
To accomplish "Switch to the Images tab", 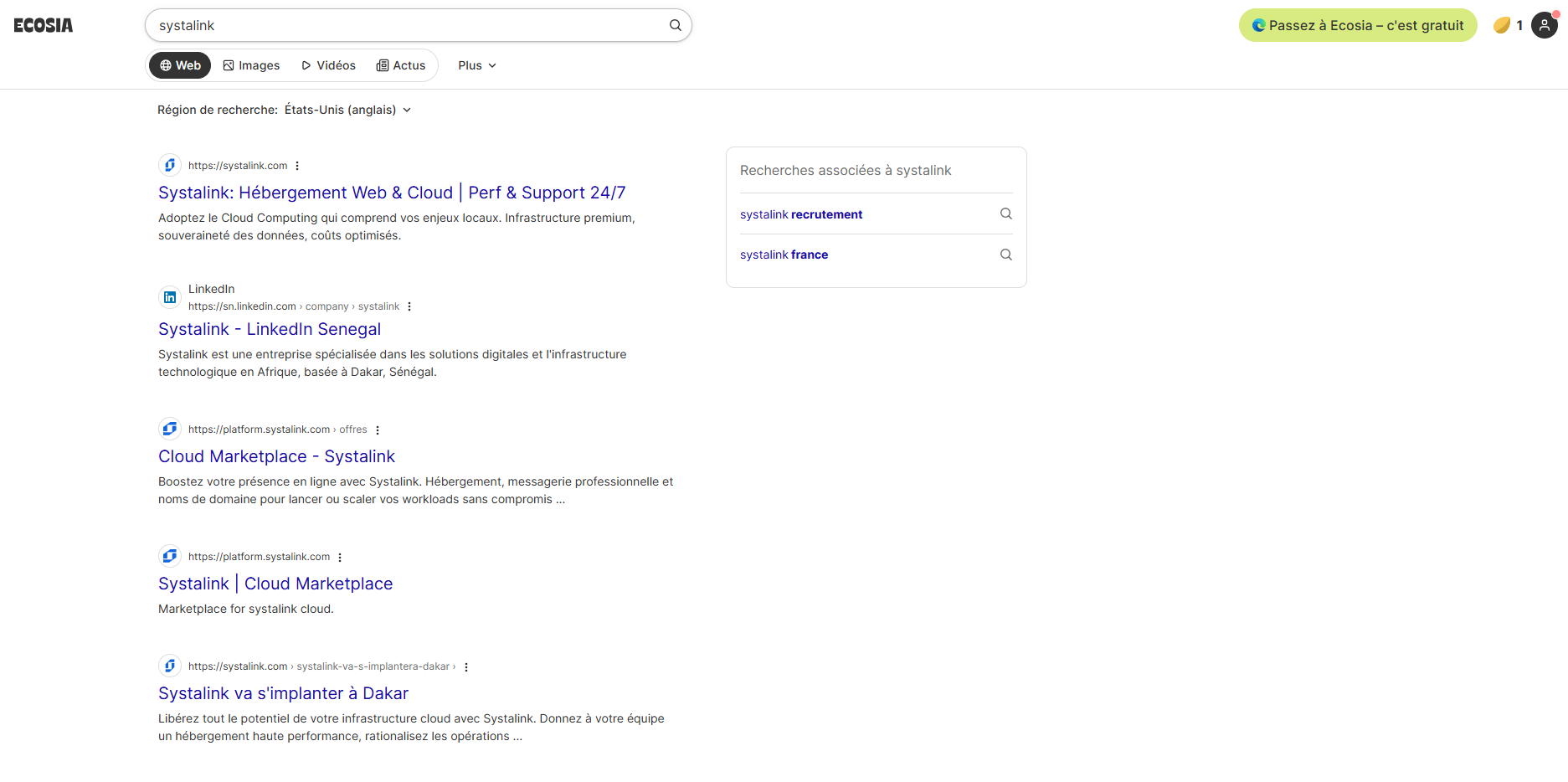I will (251, 65).
